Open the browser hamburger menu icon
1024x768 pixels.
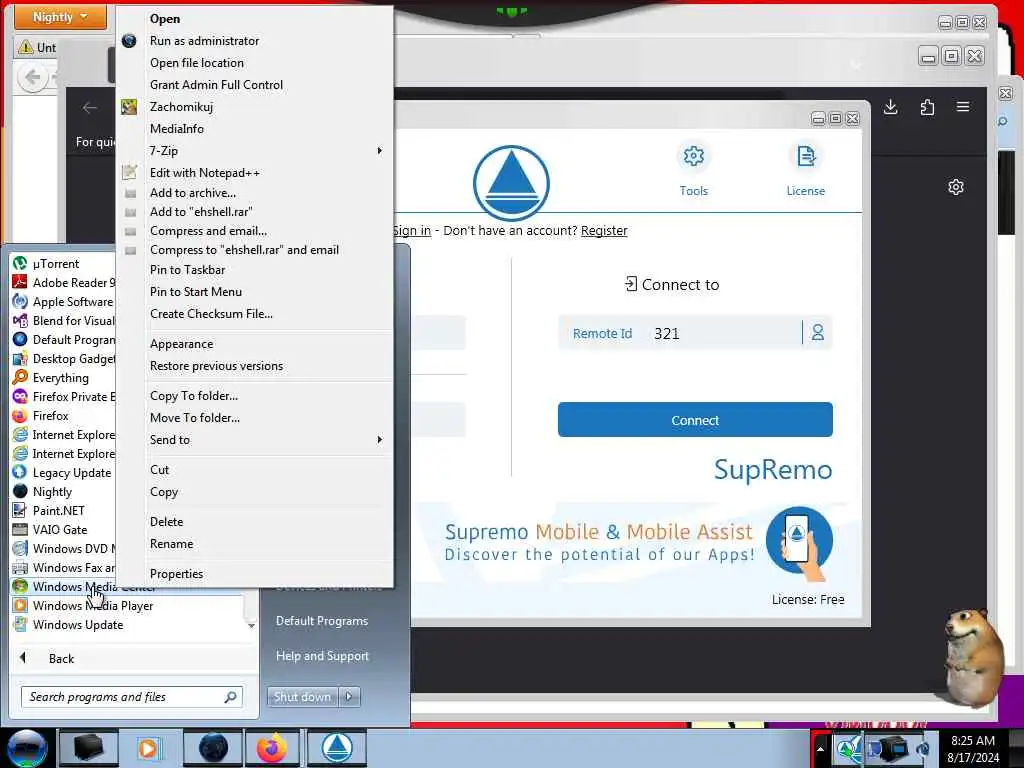coord(963,106)
